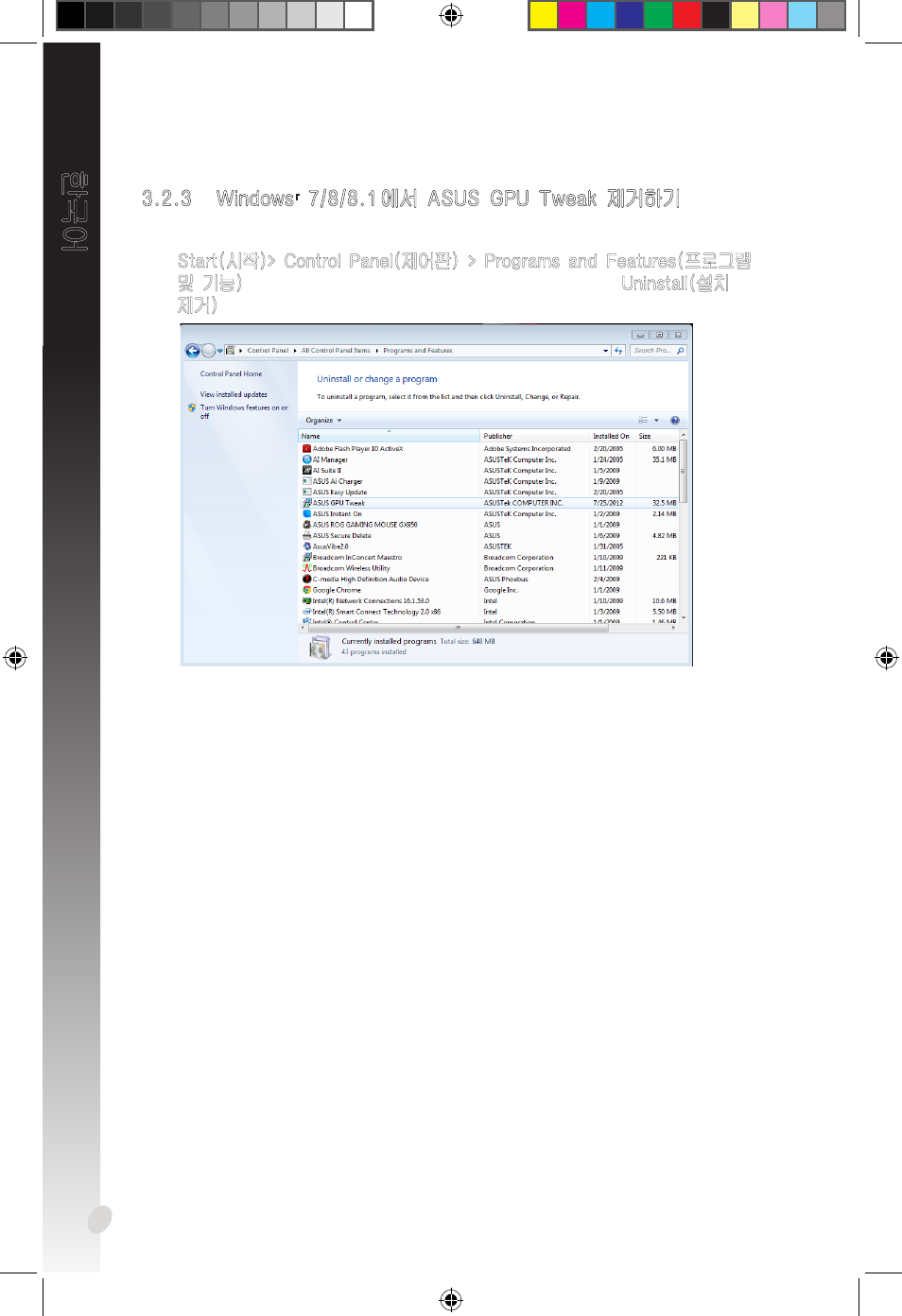Viewport: 902px width, 1316px height.
Task: Click the vertical scrollbar thumb
Action: [x=683, y=471]
